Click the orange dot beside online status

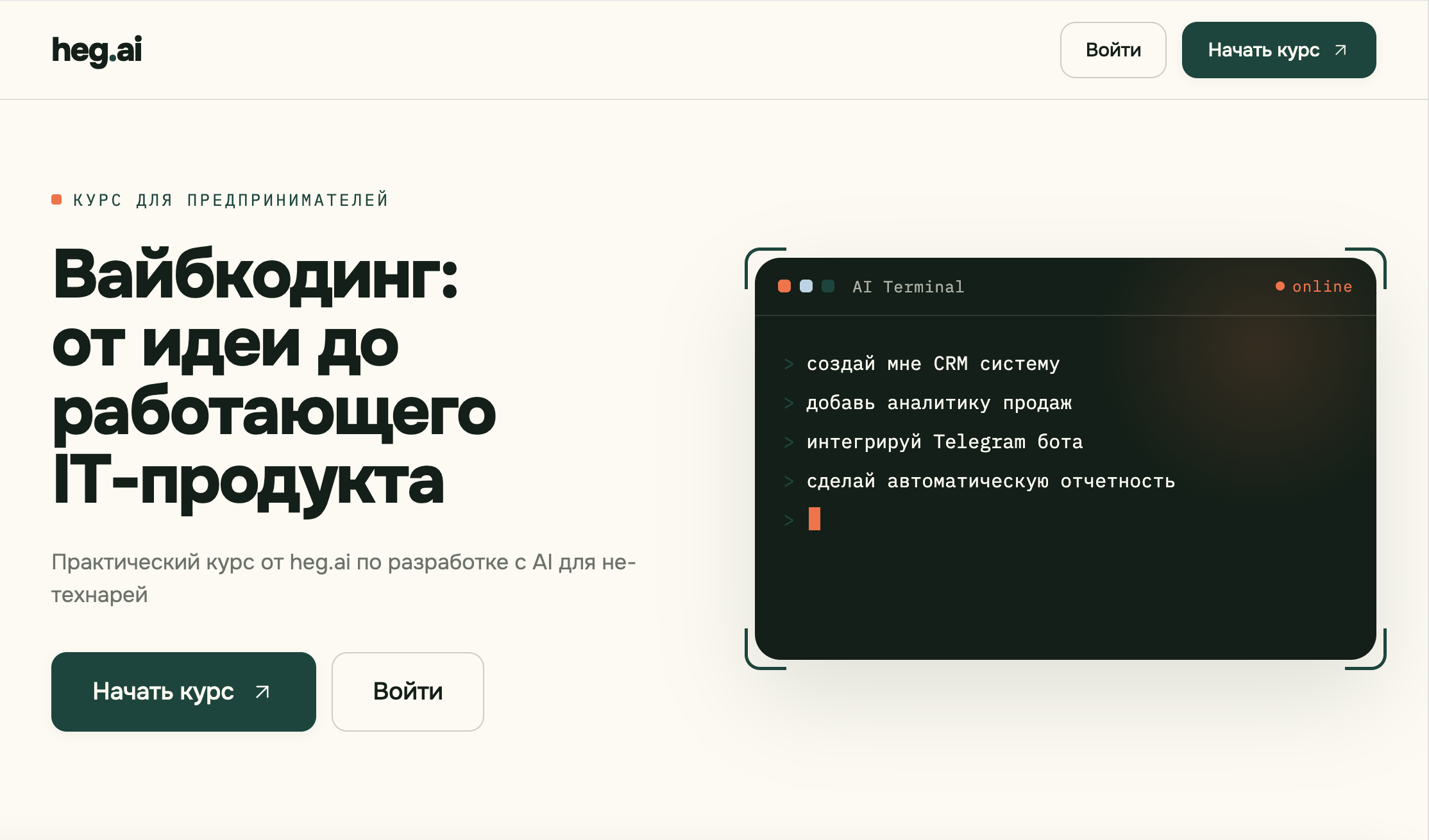pos(1280,286)
